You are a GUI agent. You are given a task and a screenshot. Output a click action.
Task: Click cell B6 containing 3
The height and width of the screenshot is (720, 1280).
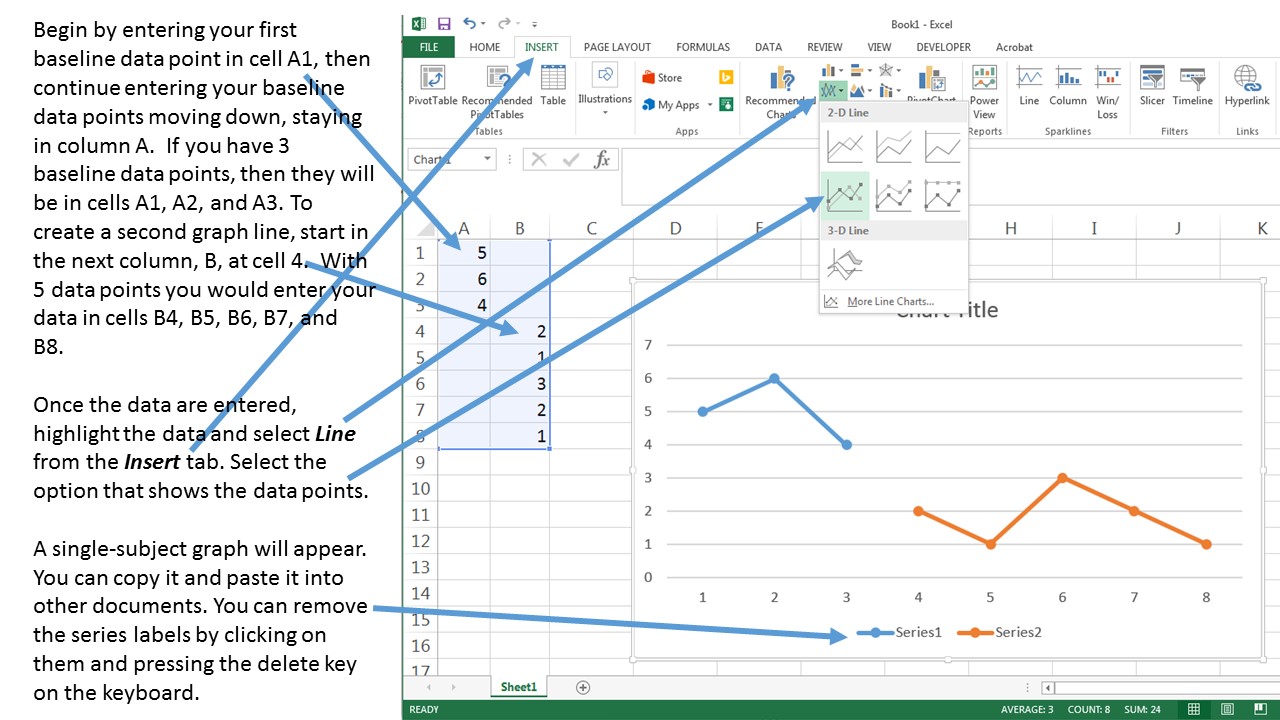(x=520, y=384)
